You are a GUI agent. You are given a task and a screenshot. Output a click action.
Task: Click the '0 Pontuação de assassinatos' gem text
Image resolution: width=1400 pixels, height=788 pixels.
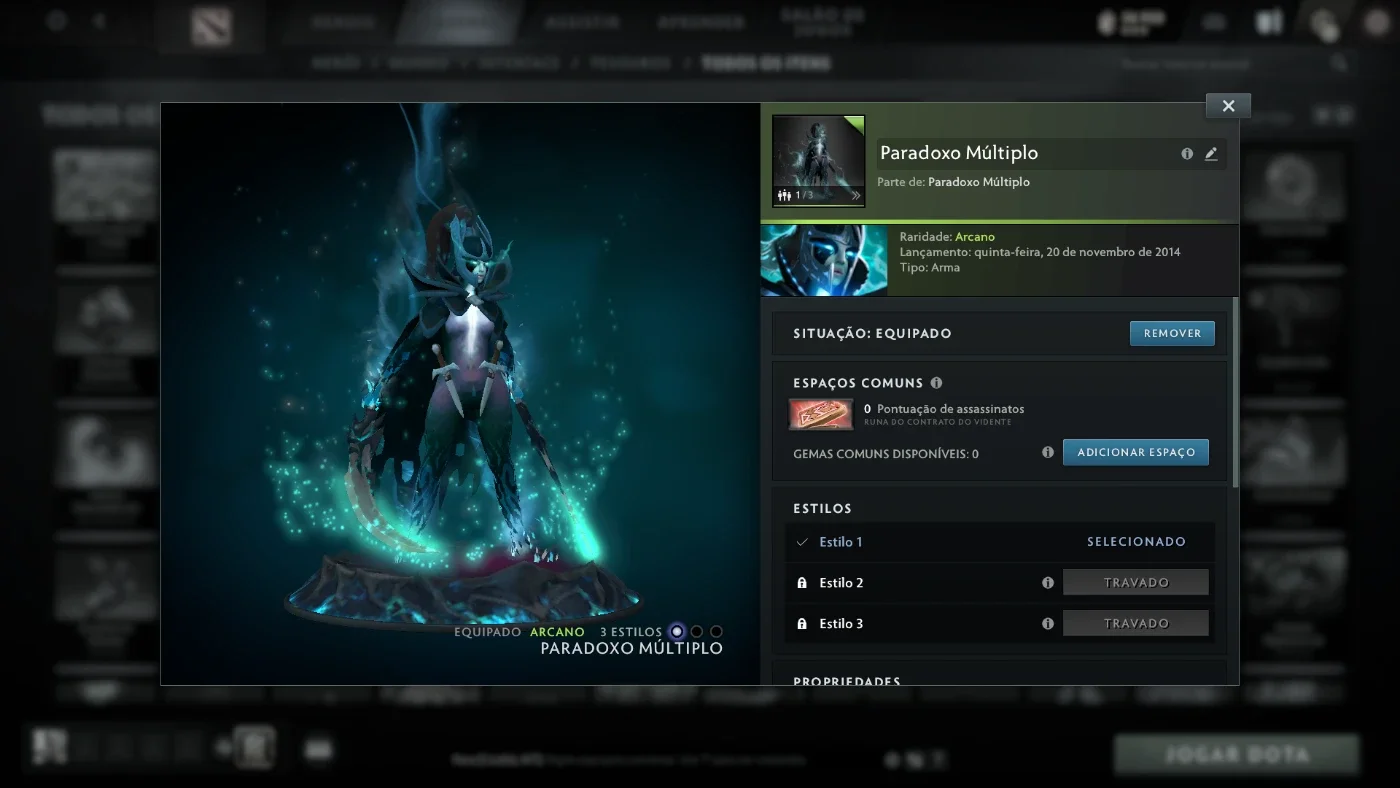coord(944,409)
